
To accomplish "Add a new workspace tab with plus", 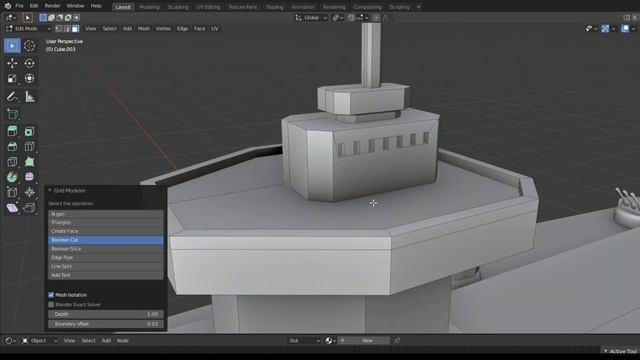I will [x=418, y=7].
